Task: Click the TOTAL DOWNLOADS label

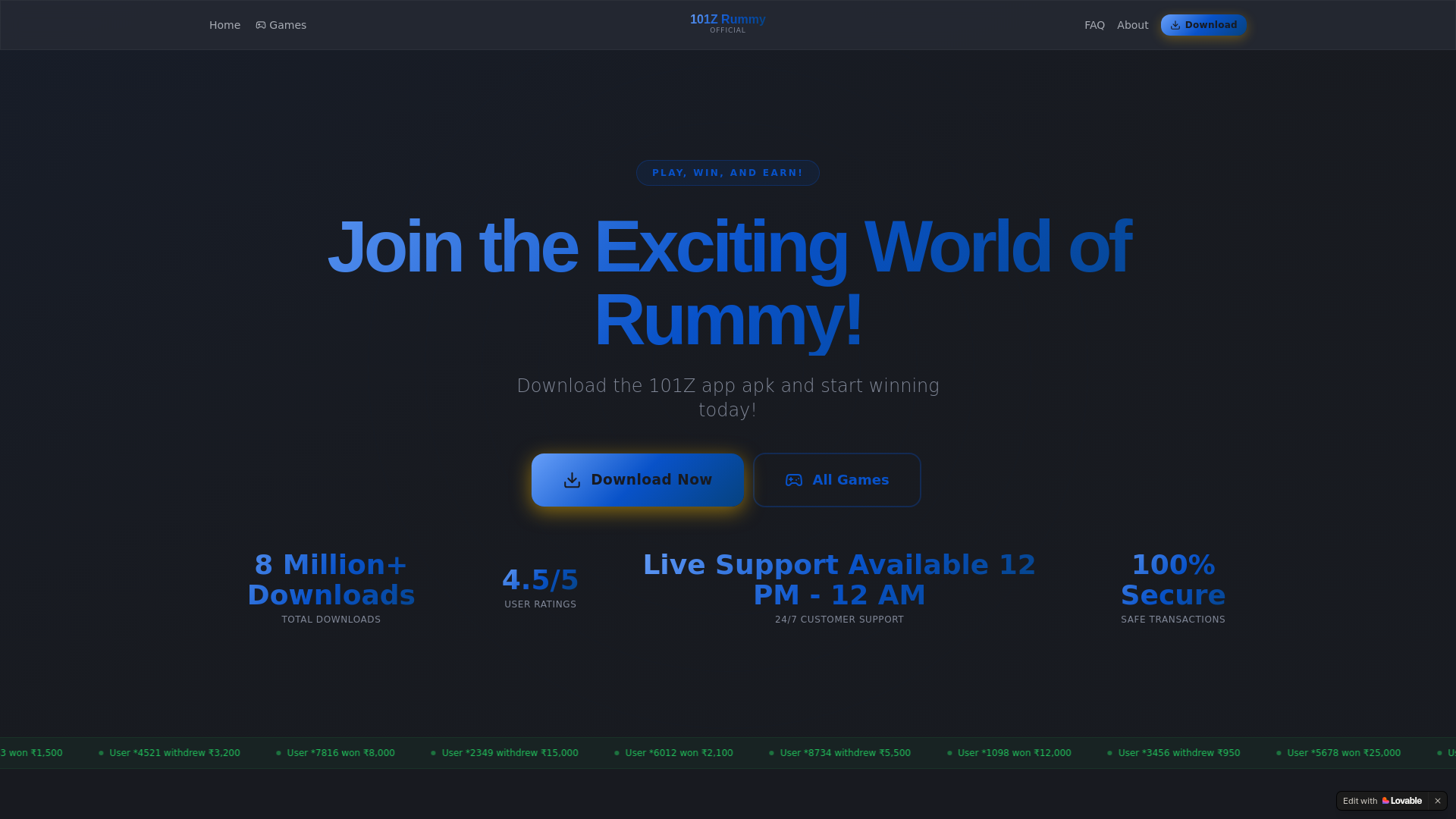Action: tap(331, 620)
